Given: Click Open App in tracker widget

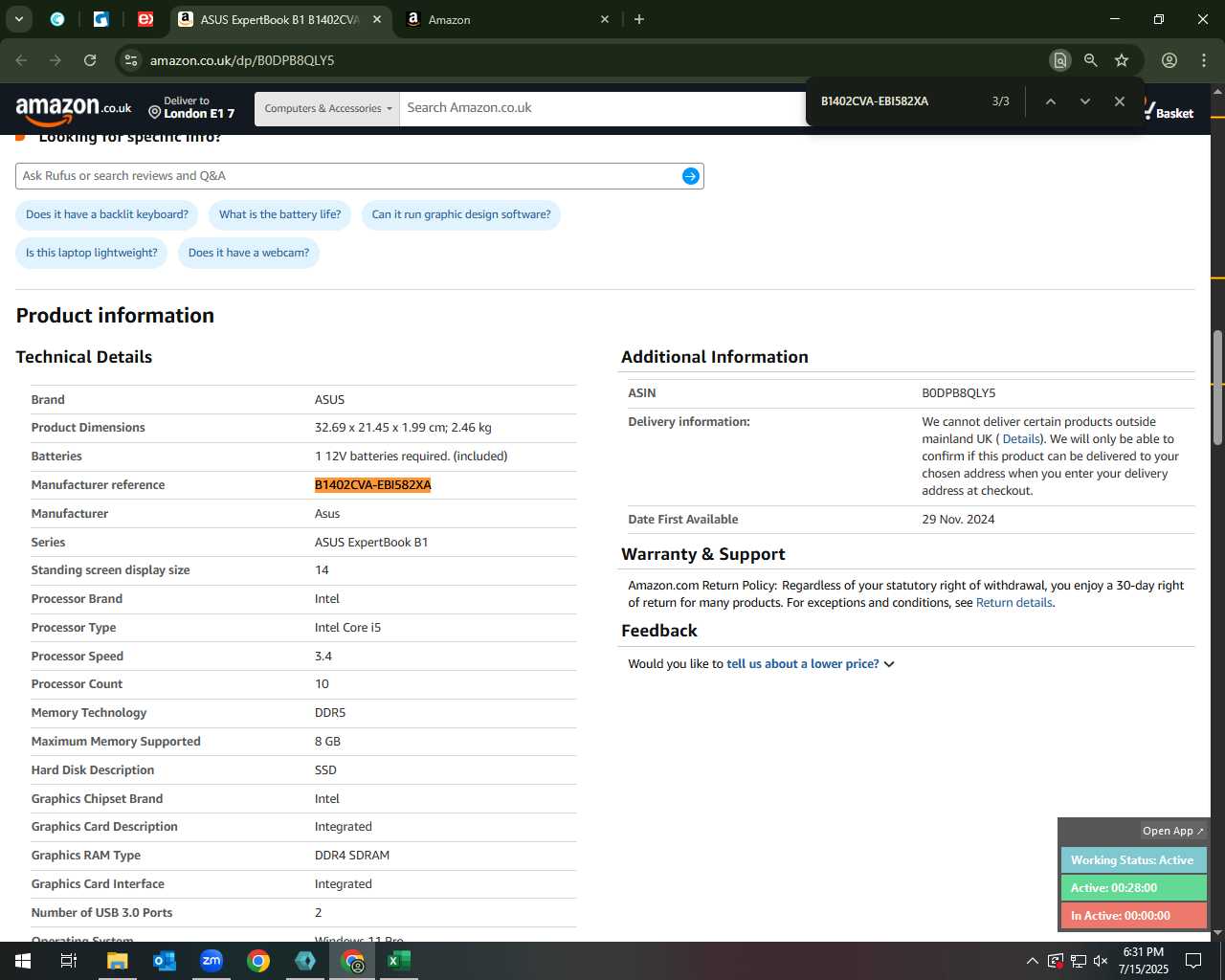Looking at the screenshot, I should pyautogui.click(x=1172, y=831).
